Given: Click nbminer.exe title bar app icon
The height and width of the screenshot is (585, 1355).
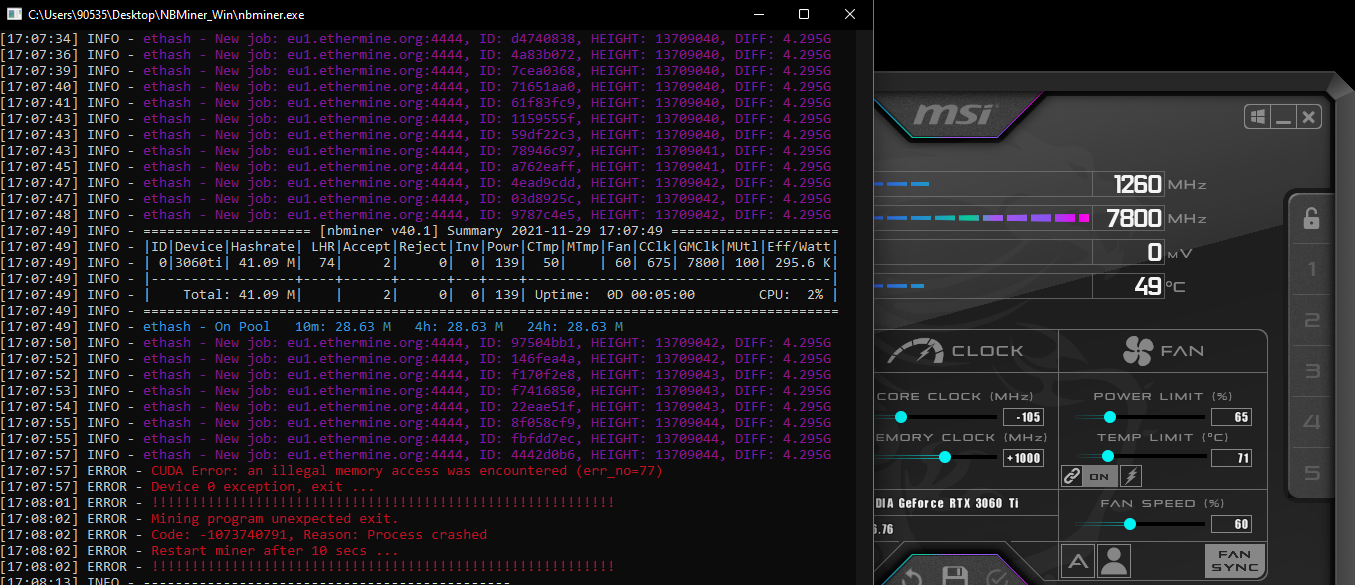Looking at the screenshot, I should pyautogui.click(x=13, y=15).
